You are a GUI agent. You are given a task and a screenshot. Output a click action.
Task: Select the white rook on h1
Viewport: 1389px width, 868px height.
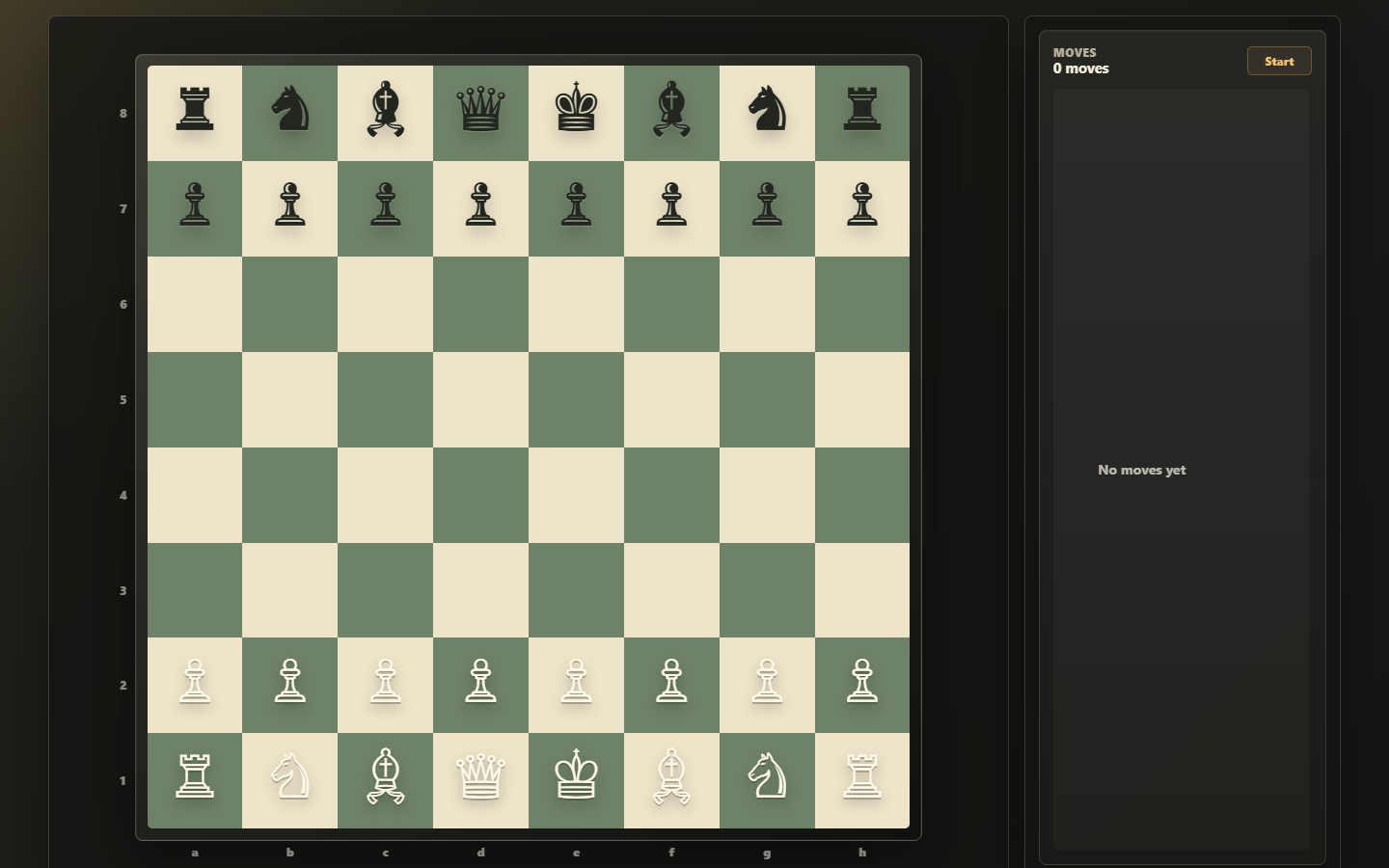pos(862,780)
